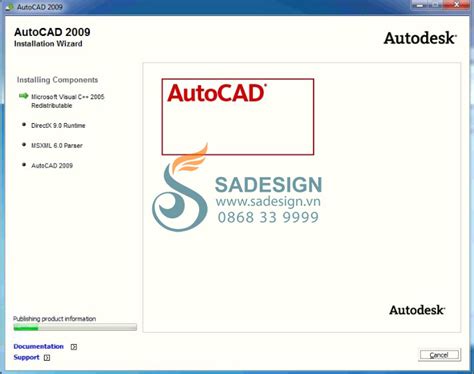The width and height of the screenshot is (474, 374).
Task: Click the AutoCAD 2009 title bar icon
Action: pyautogui.click(x=9, y=7)
